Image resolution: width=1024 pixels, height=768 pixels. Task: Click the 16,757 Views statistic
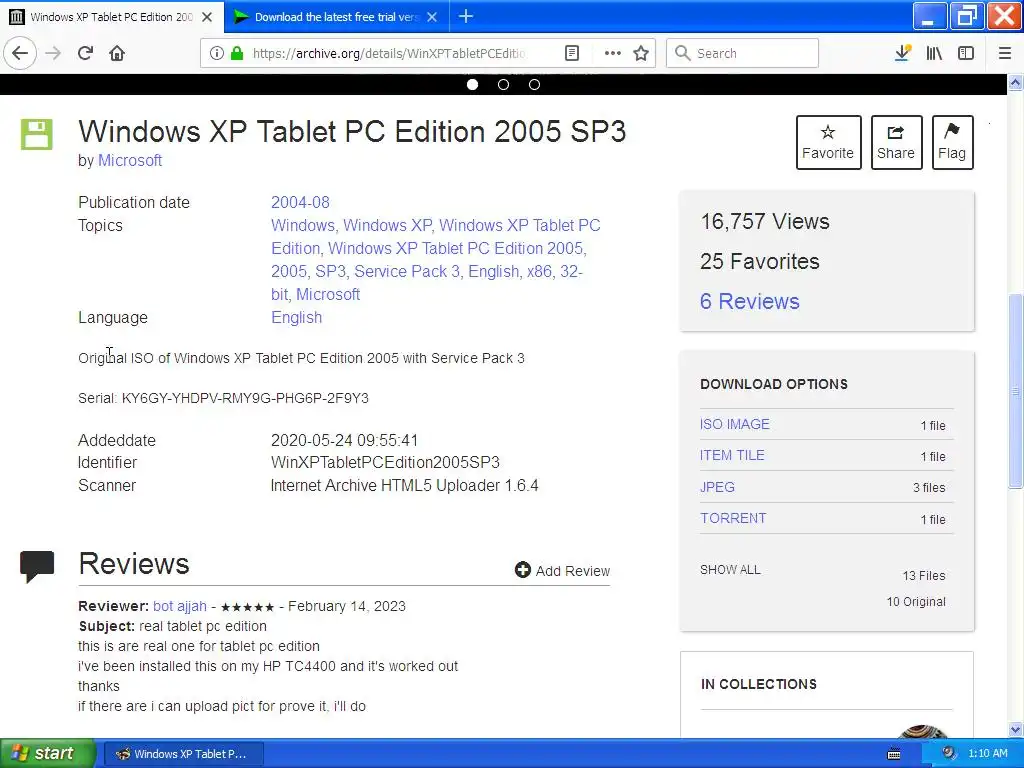pos(765,221)
